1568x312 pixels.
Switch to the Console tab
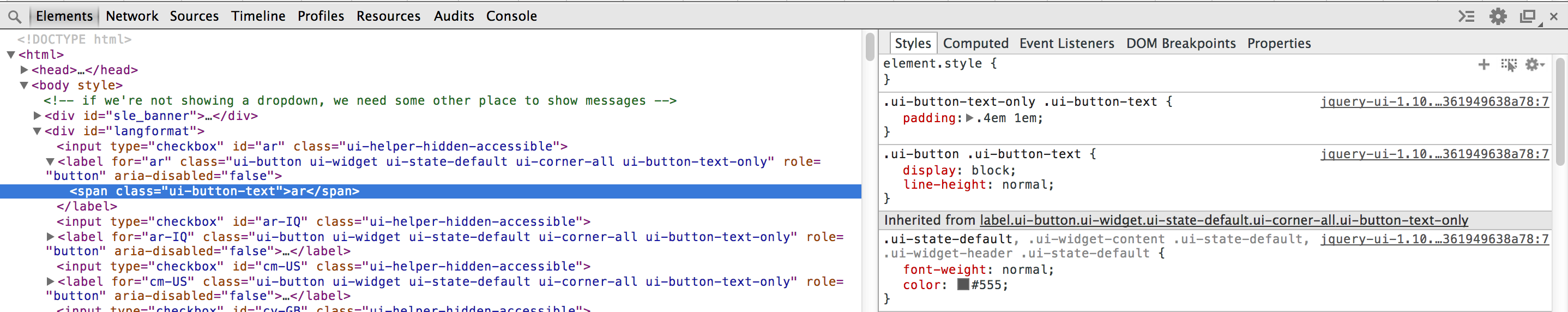[511, 16]
